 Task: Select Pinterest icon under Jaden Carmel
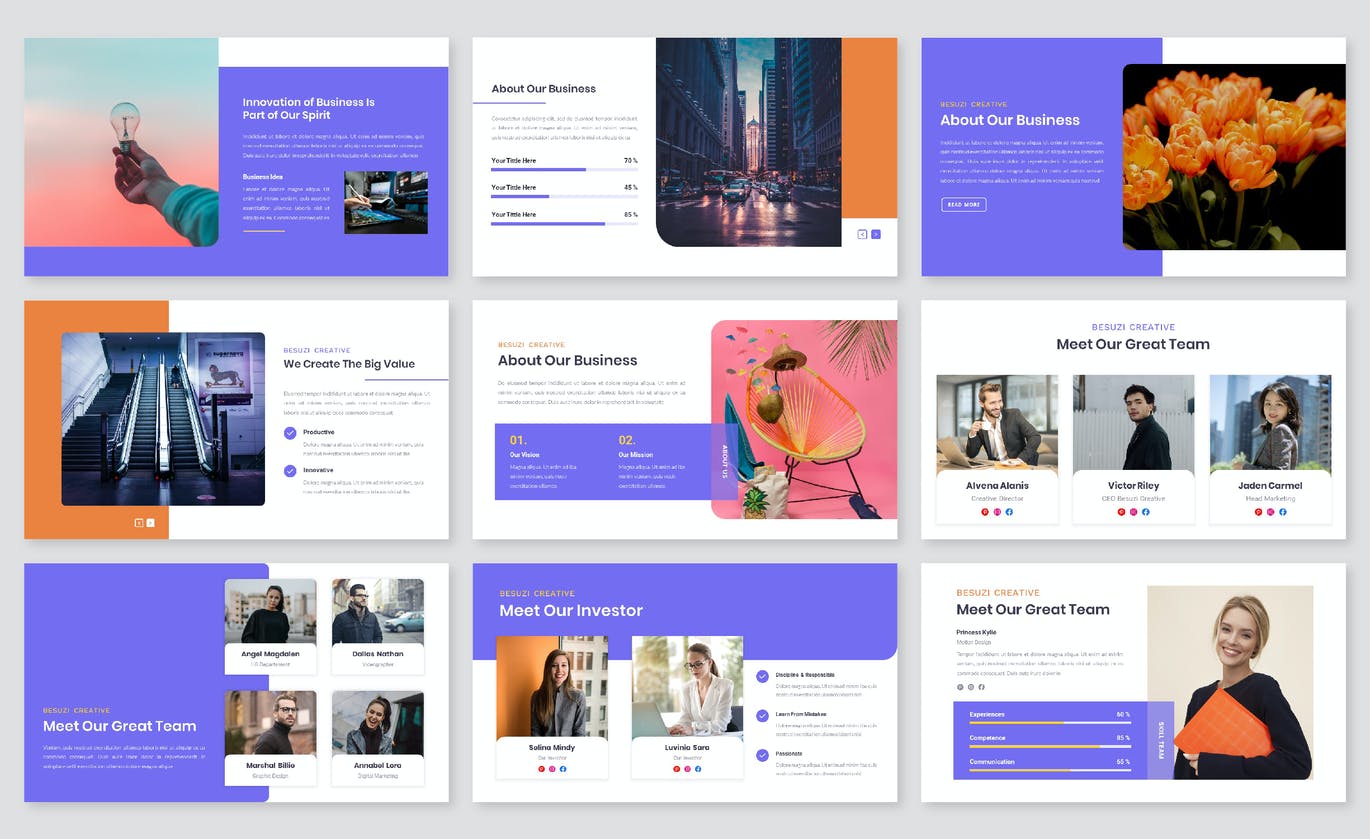point(1258,512)
